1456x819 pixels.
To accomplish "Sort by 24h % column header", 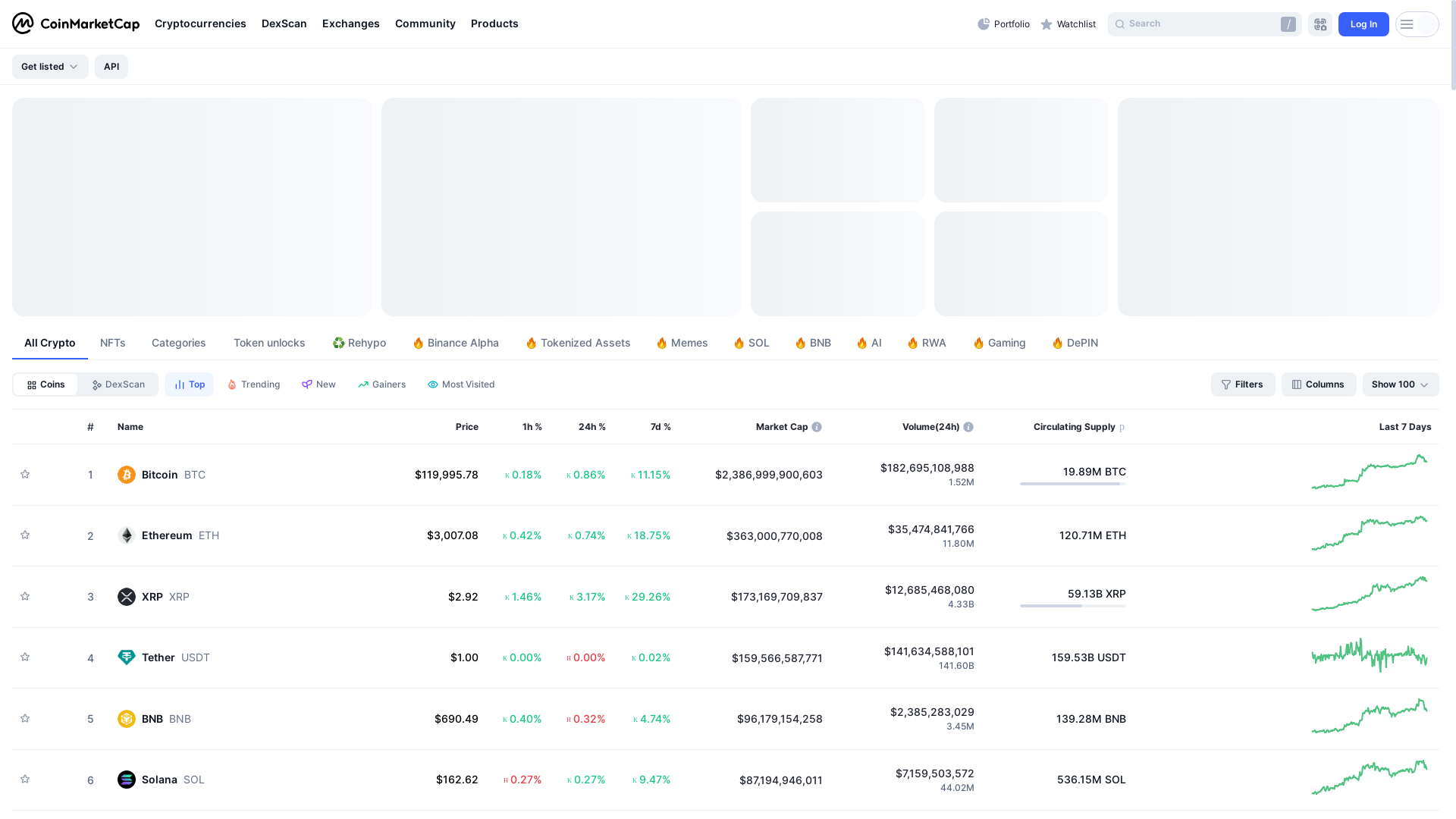I will click(x=592, y=427).
